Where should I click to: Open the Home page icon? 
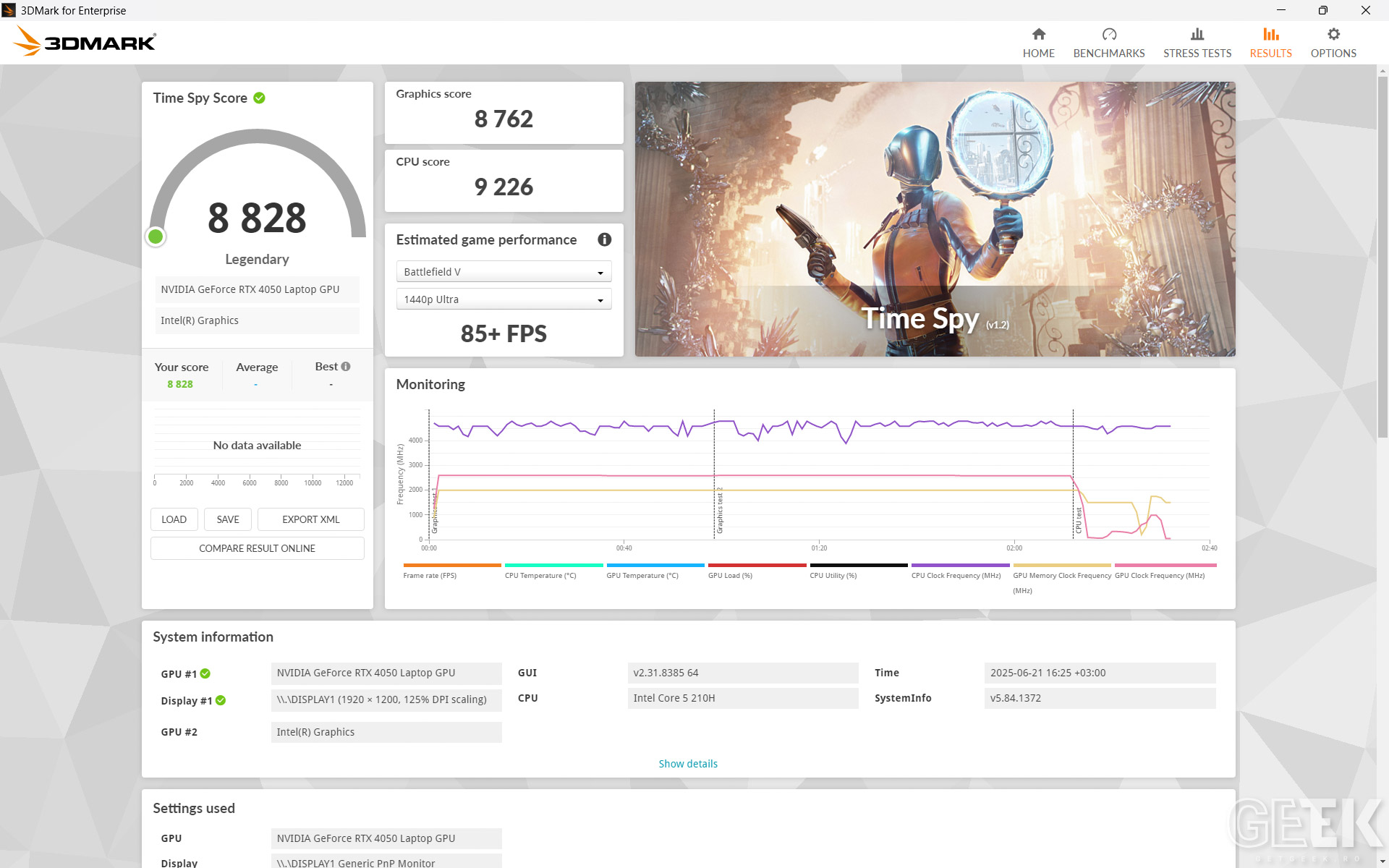[1038, 34]
